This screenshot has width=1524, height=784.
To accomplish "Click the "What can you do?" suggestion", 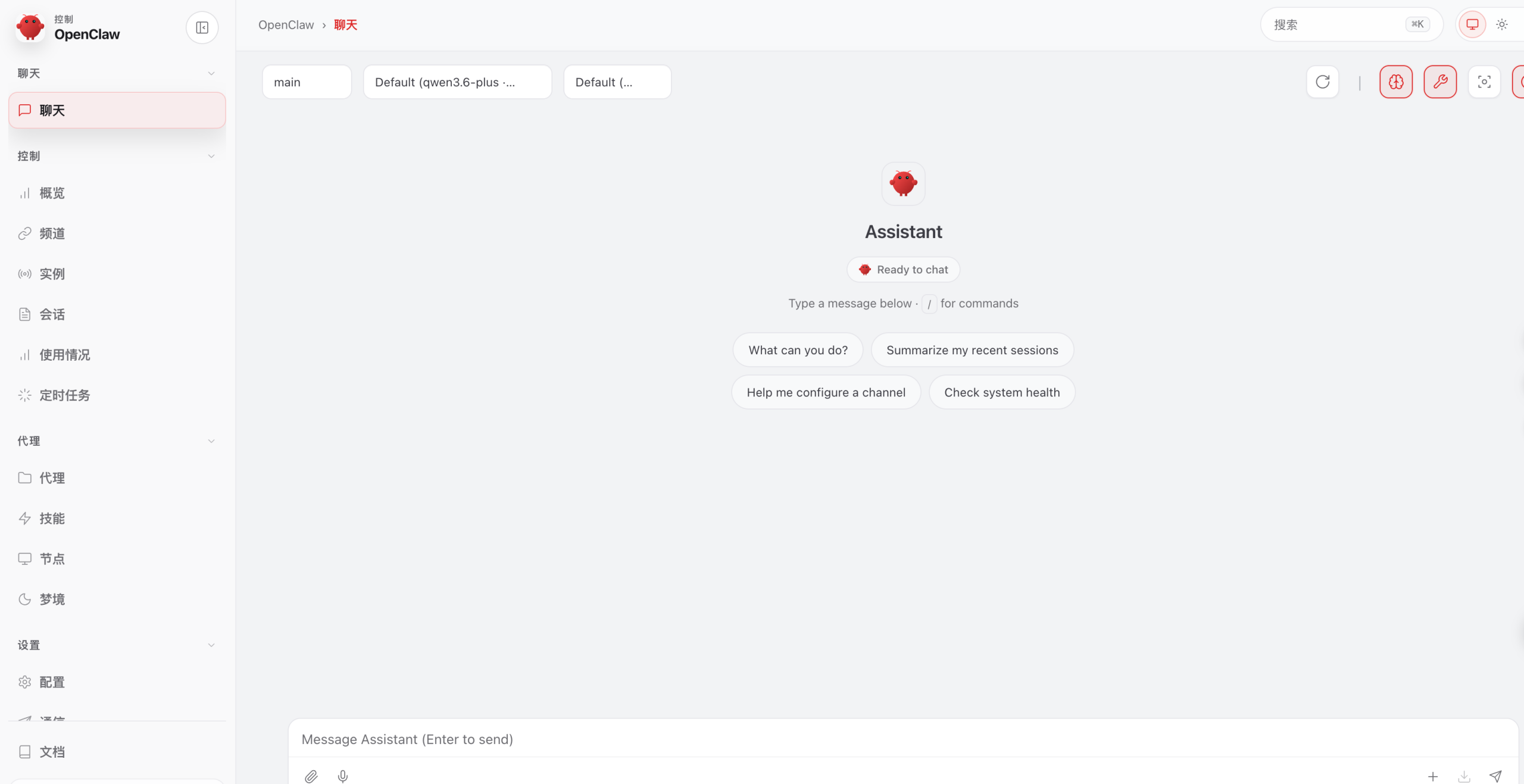I will (798, 350).
